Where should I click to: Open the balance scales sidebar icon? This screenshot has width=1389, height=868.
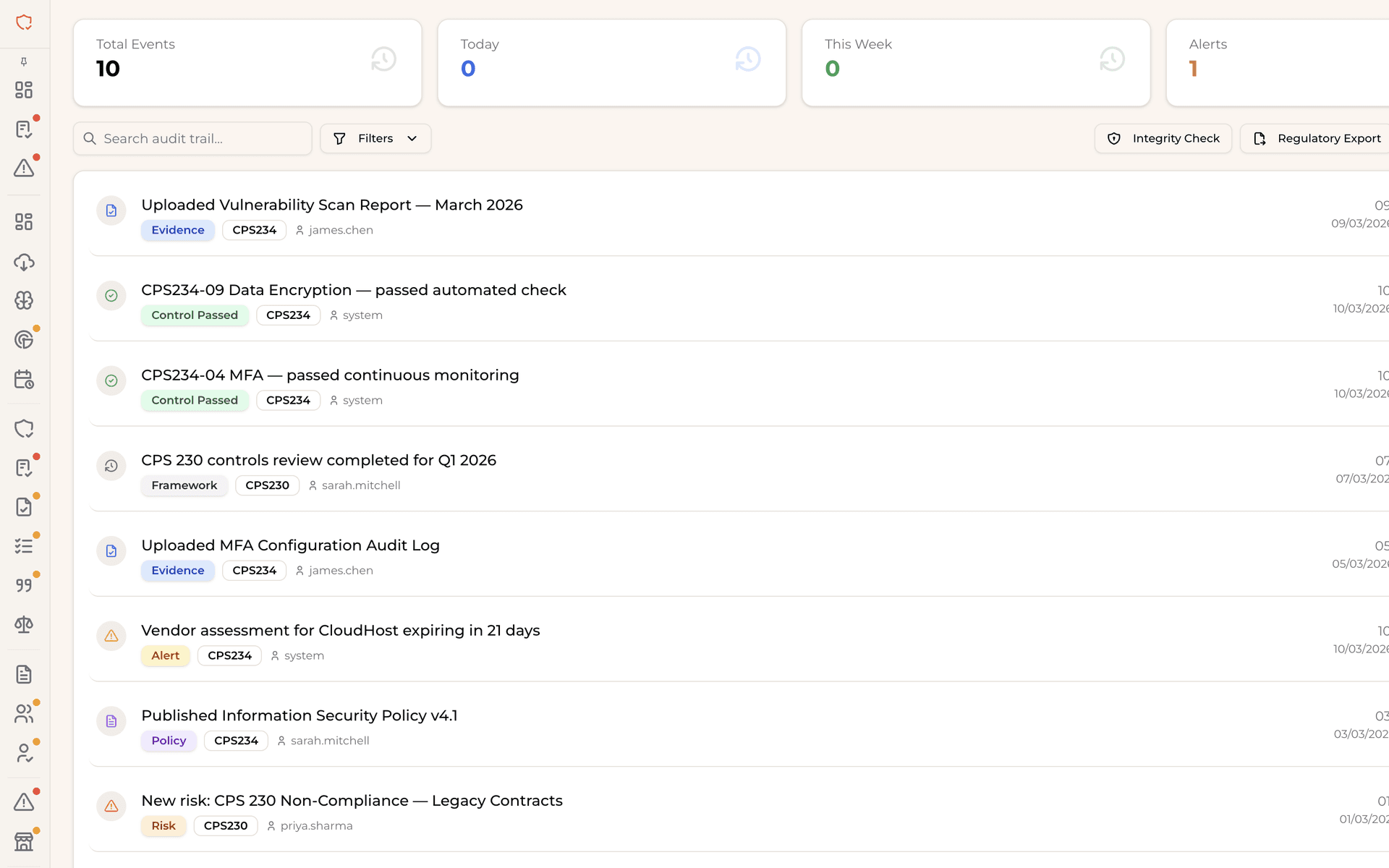[x=24, y=624]
